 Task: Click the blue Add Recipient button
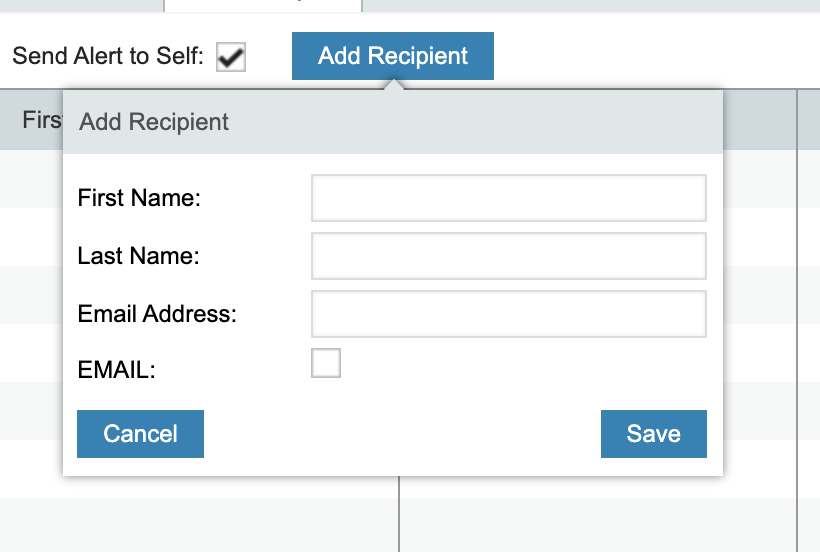(x=393, y=56)
